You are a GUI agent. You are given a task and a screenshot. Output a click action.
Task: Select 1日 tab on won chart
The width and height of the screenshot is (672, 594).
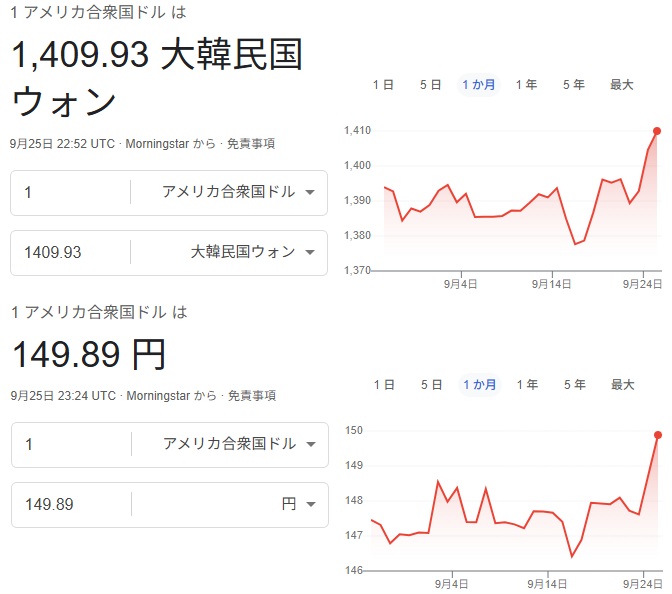(x=383, y=85)
